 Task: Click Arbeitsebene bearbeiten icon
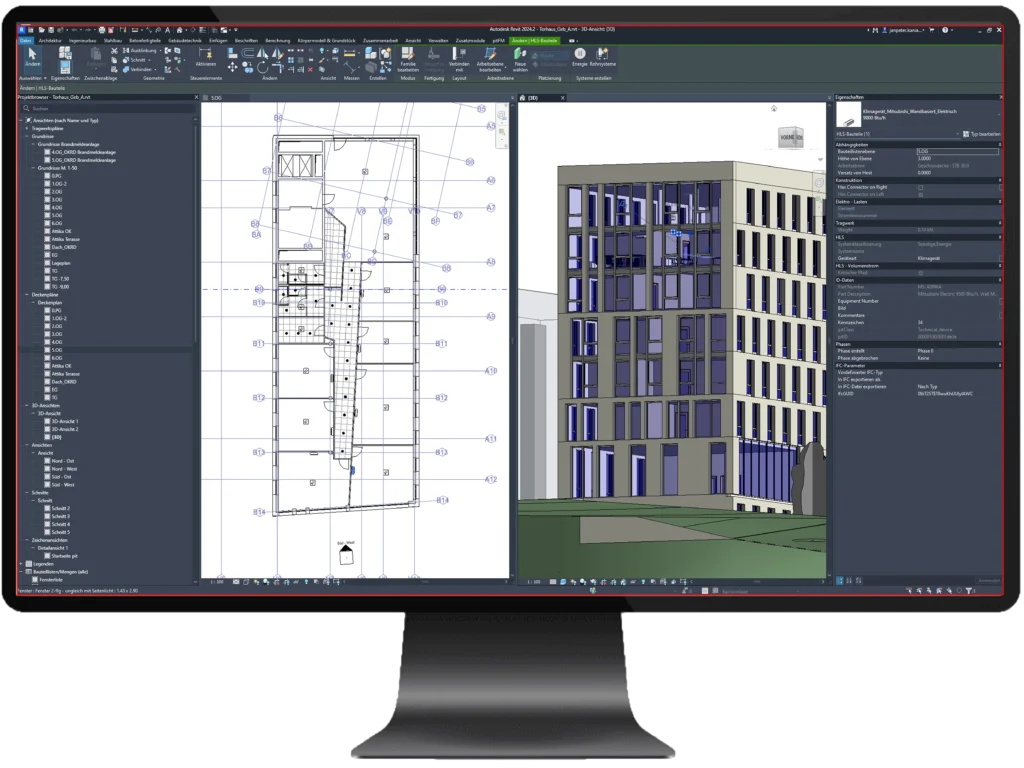[489, 57]
